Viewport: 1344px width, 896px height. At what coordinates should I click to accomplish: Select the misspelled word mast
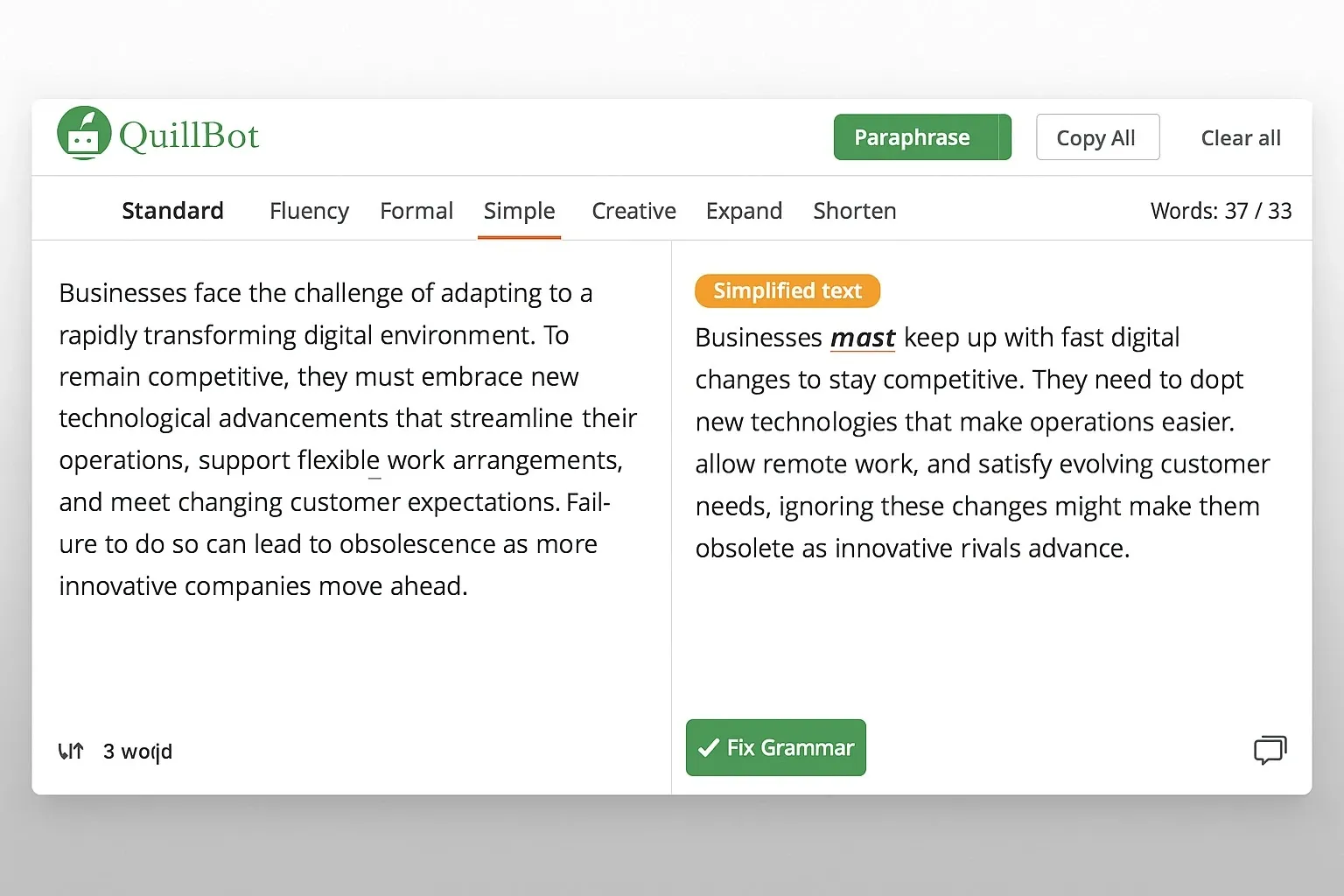coord(863,338)
